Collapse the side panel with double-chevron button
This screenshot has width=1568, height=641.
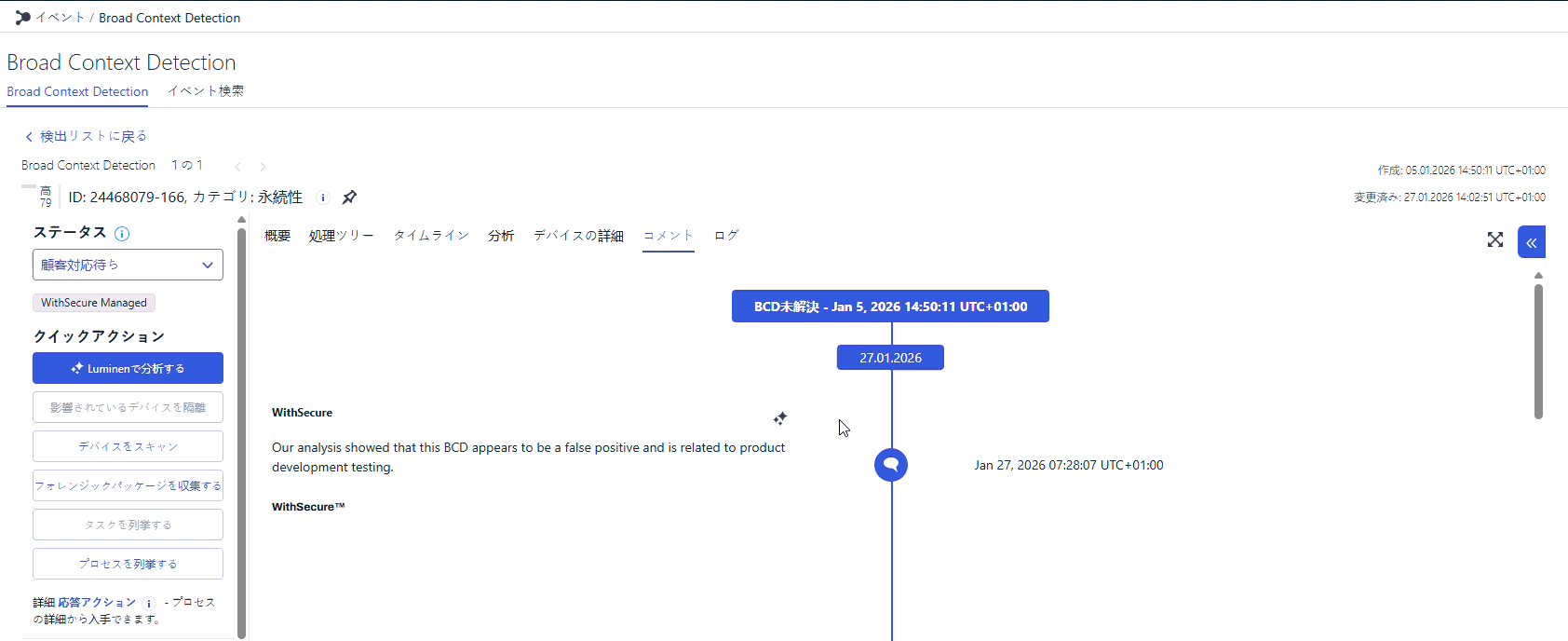click(1532, 242)
